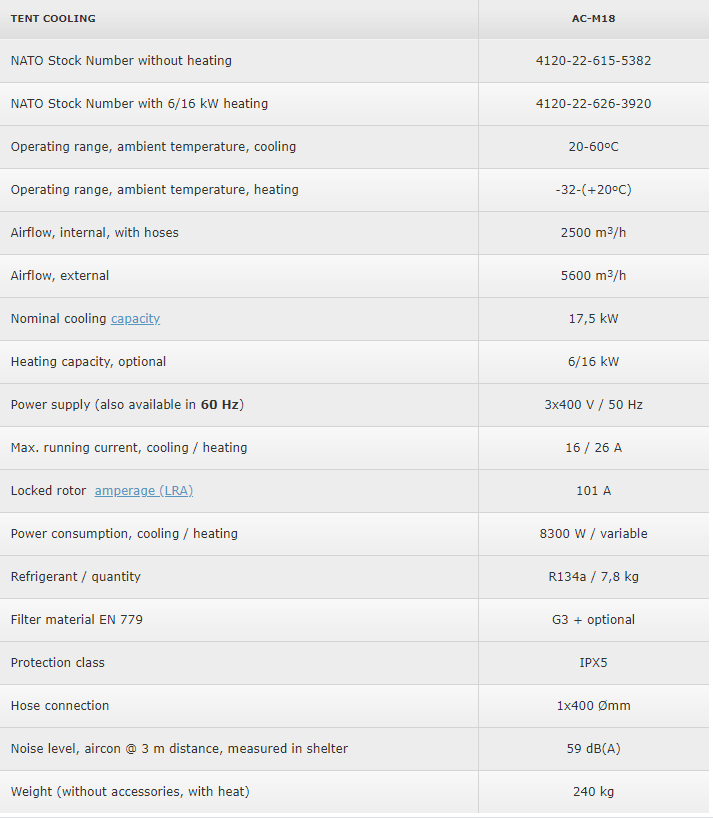This screenshot has height=818, width=713.
Task: Click the "Filter material EN 779" label
Action: (x=77, y=620)
